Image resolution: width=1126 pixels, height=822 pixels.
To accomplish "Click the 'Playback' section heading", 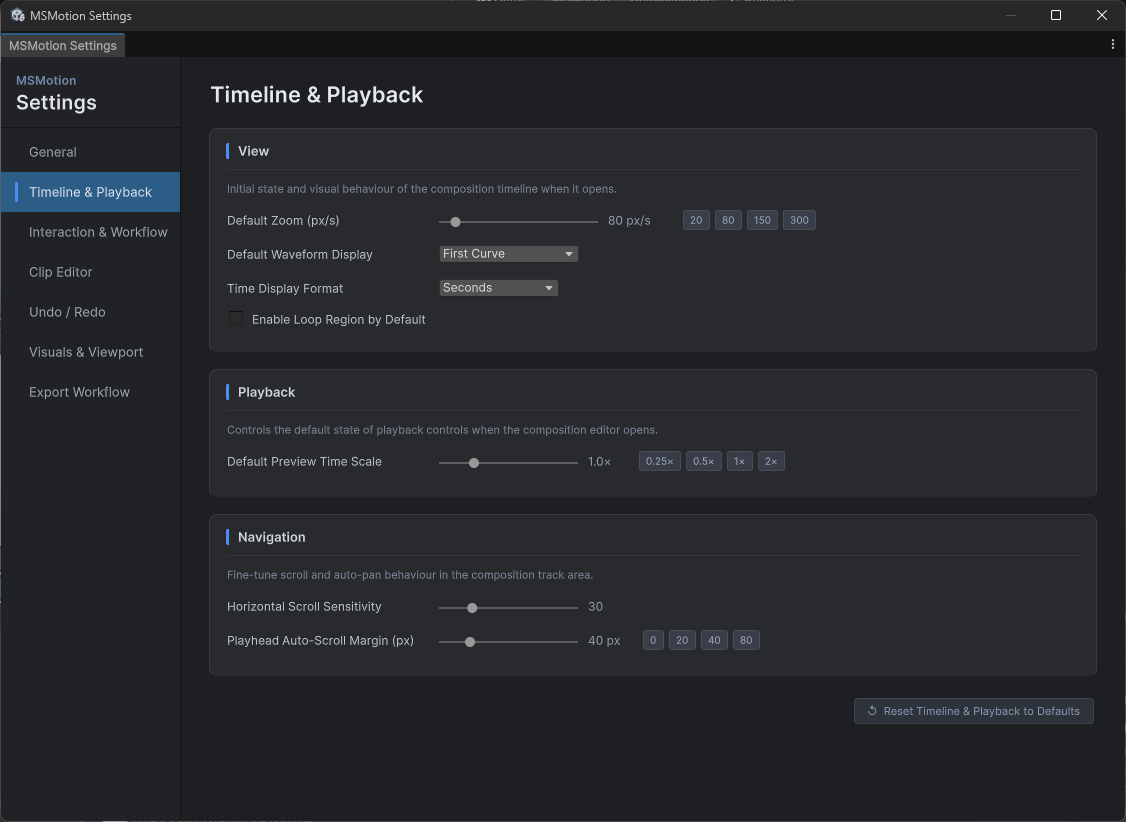I will [x=266, y=392].
